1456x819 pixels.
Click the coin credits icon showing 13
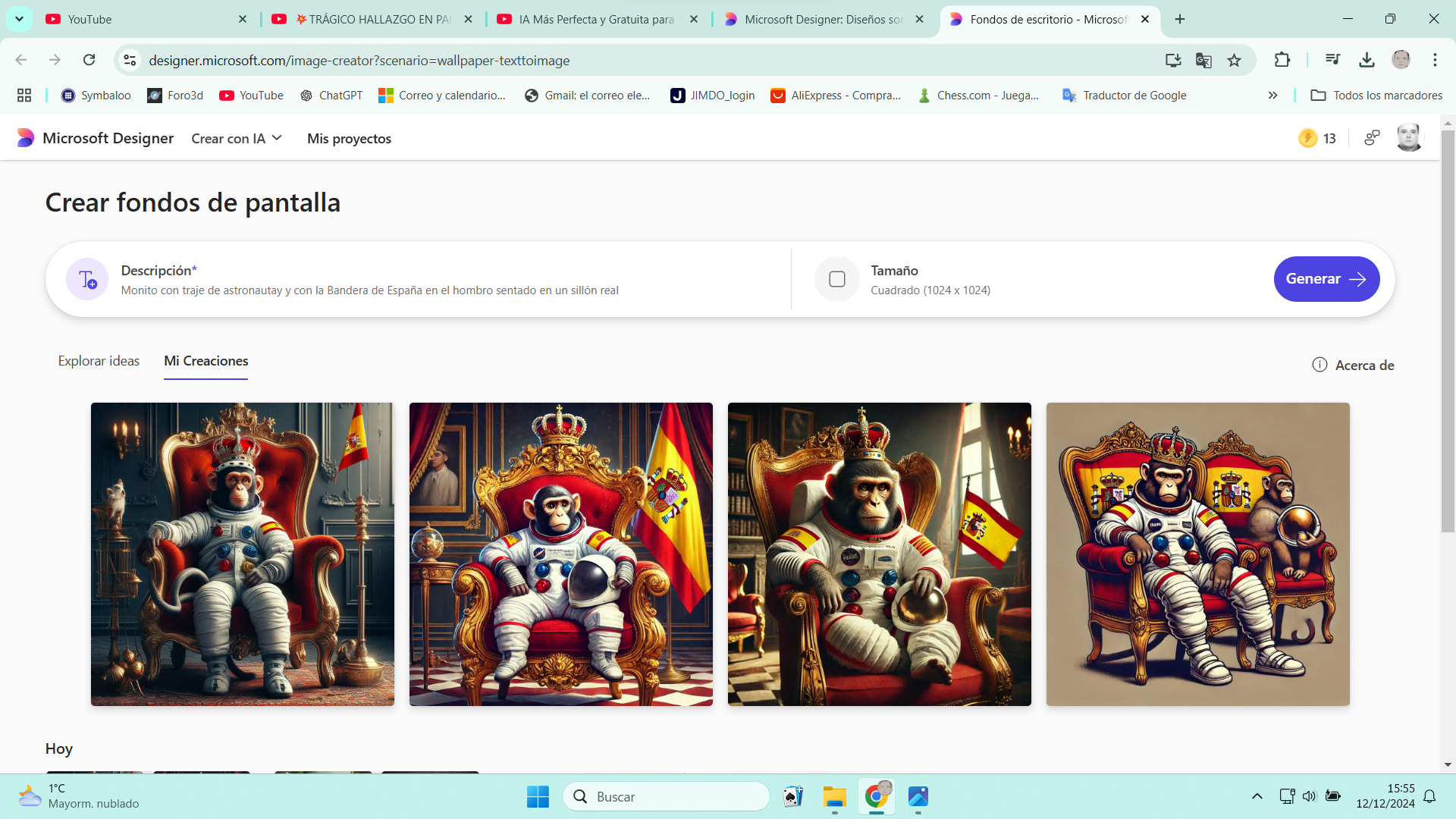(x=1307, y=138)
